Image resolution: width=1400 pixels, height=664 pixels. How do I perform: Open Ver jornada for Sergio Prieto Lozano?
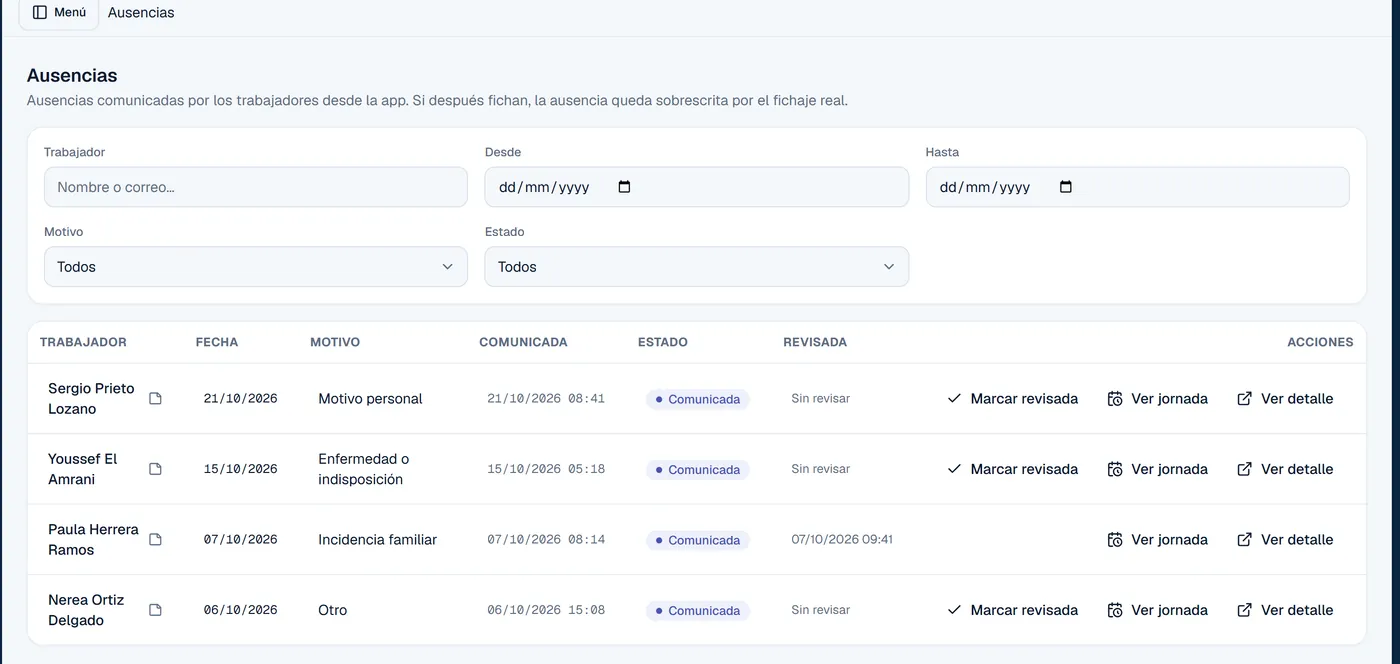coord(1158,399)
